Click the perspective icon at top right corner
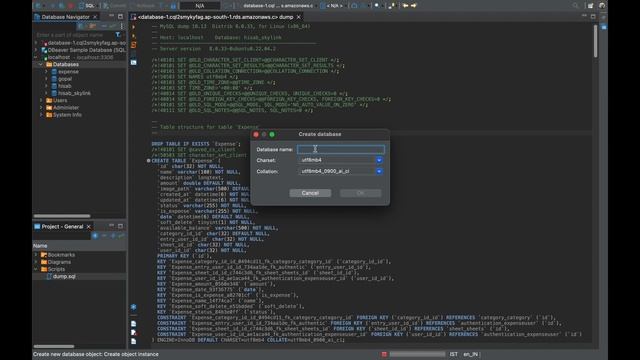 (x=602, y=6)
